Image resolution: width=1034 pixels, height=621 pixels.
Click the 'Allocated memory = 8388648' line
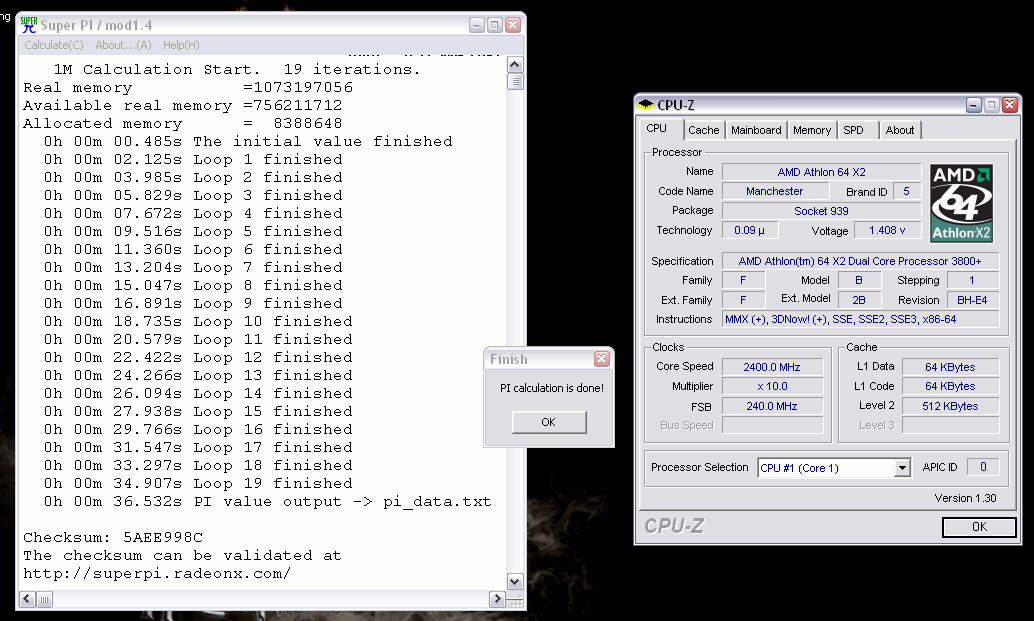(183, 123)
